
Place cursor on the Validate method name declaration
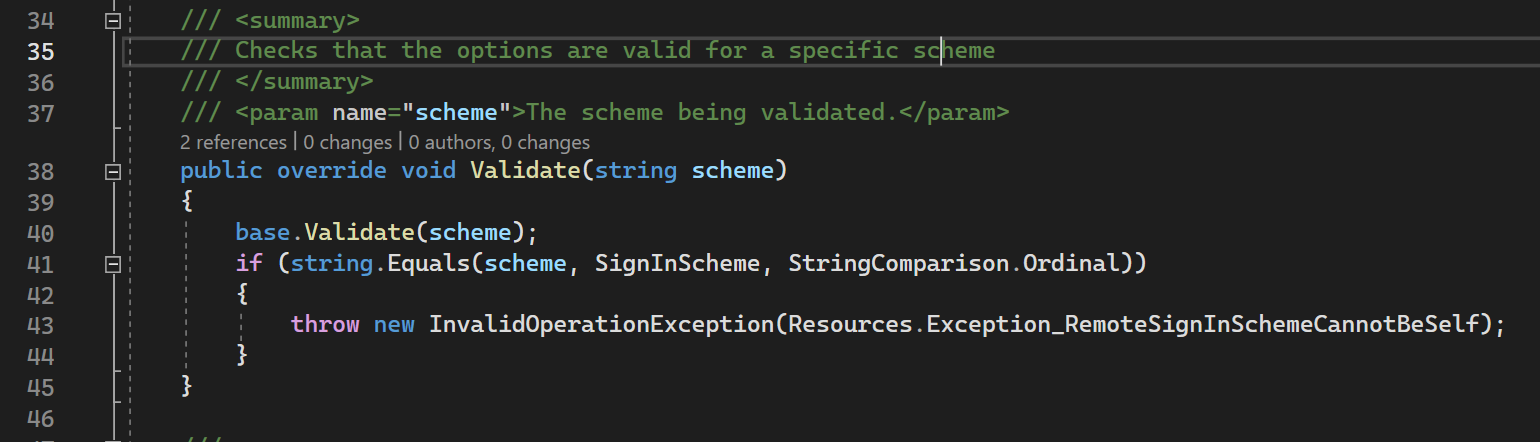[525, 171]
